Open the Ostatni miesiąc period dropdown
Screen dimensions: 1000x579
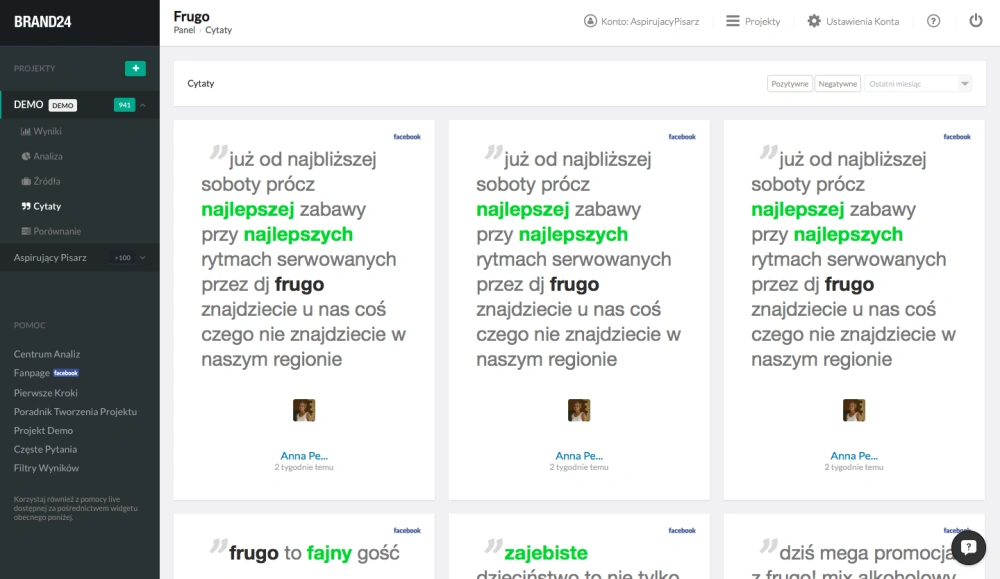tap(918, 84)
